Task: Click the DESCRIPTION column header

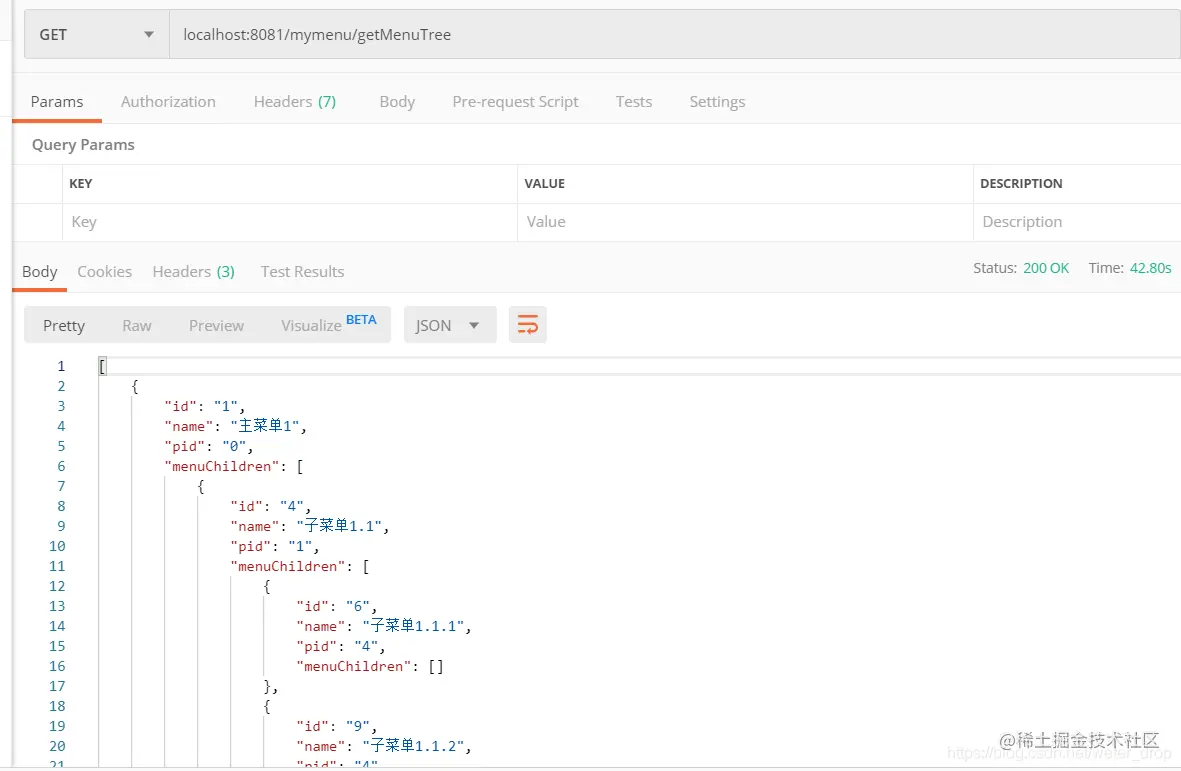Action: click(x=1021, y=184)
